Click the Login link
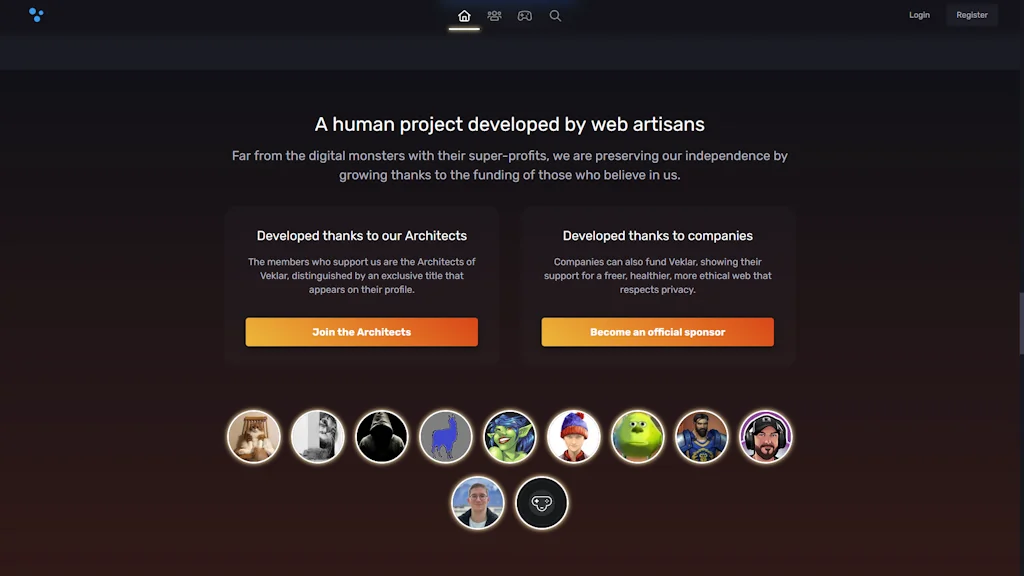This screenshot has width=1024, height=576. click(x=919, y=15)
